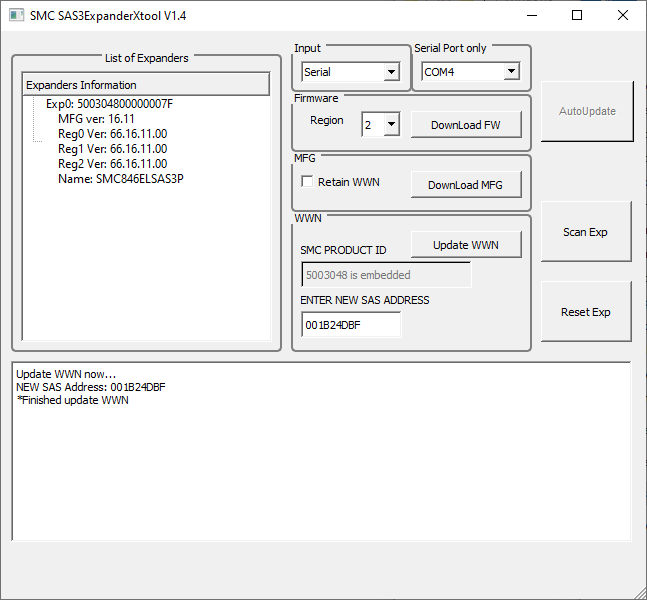Screen dimensions: 647x600
Task: Select the Reg2 Ver entry
Action: pos(112,164)
